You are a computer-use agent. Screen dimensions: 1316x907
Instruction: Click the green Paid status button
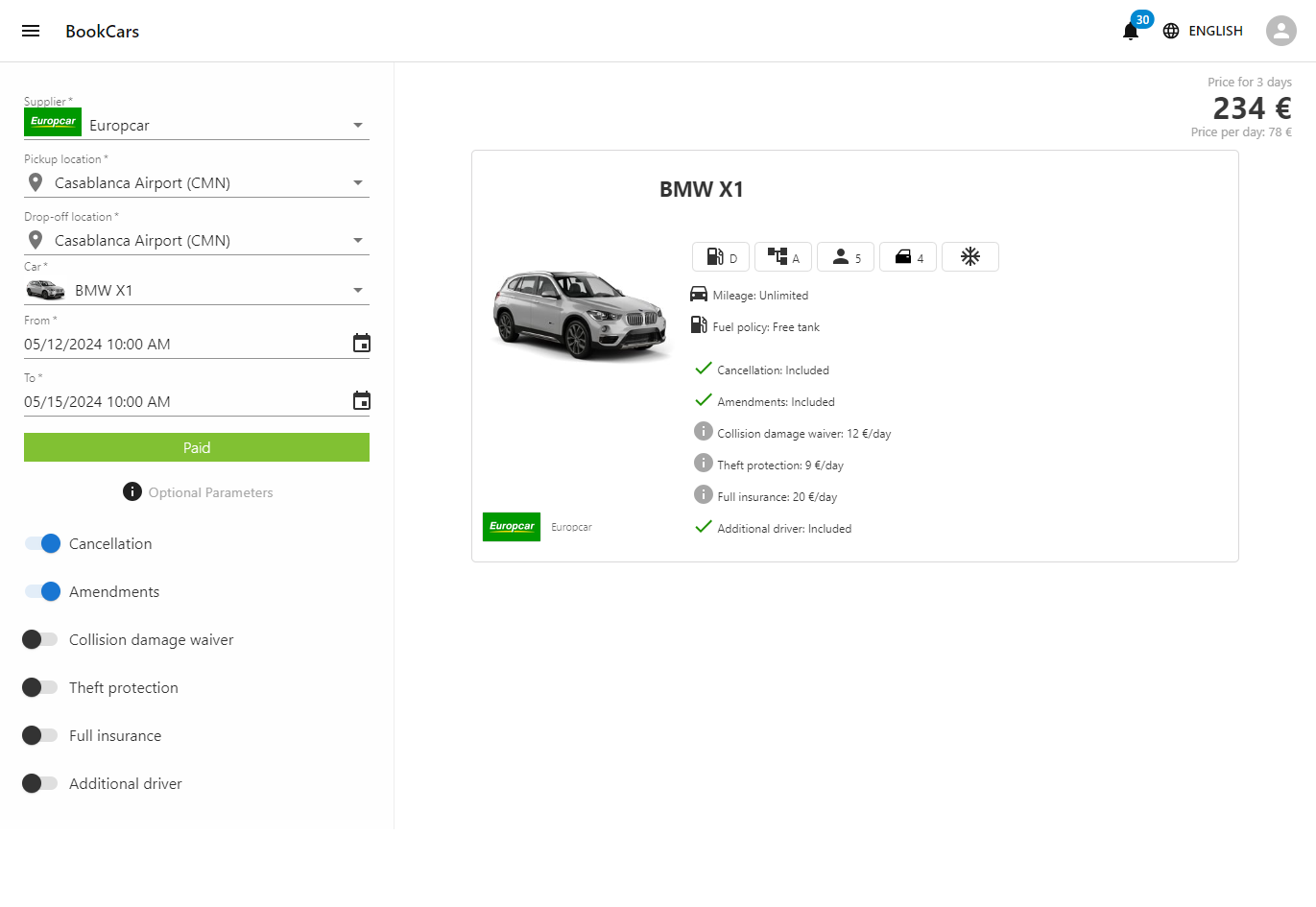pos(197,447)
